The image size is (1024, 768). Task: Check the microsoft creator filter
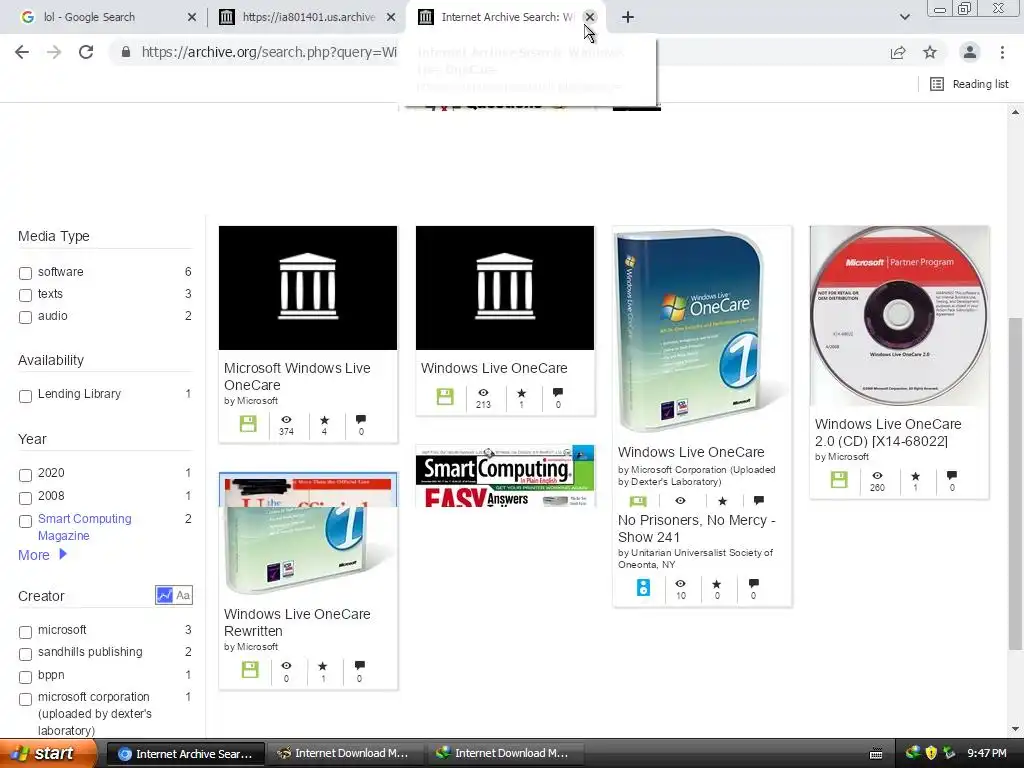tap(25, 632)
